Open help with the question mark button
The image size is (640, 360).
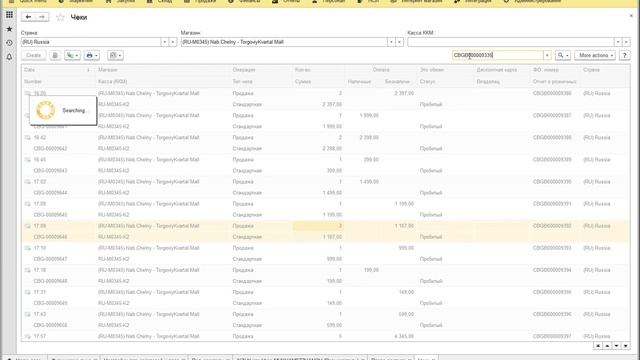coord(624,55)
